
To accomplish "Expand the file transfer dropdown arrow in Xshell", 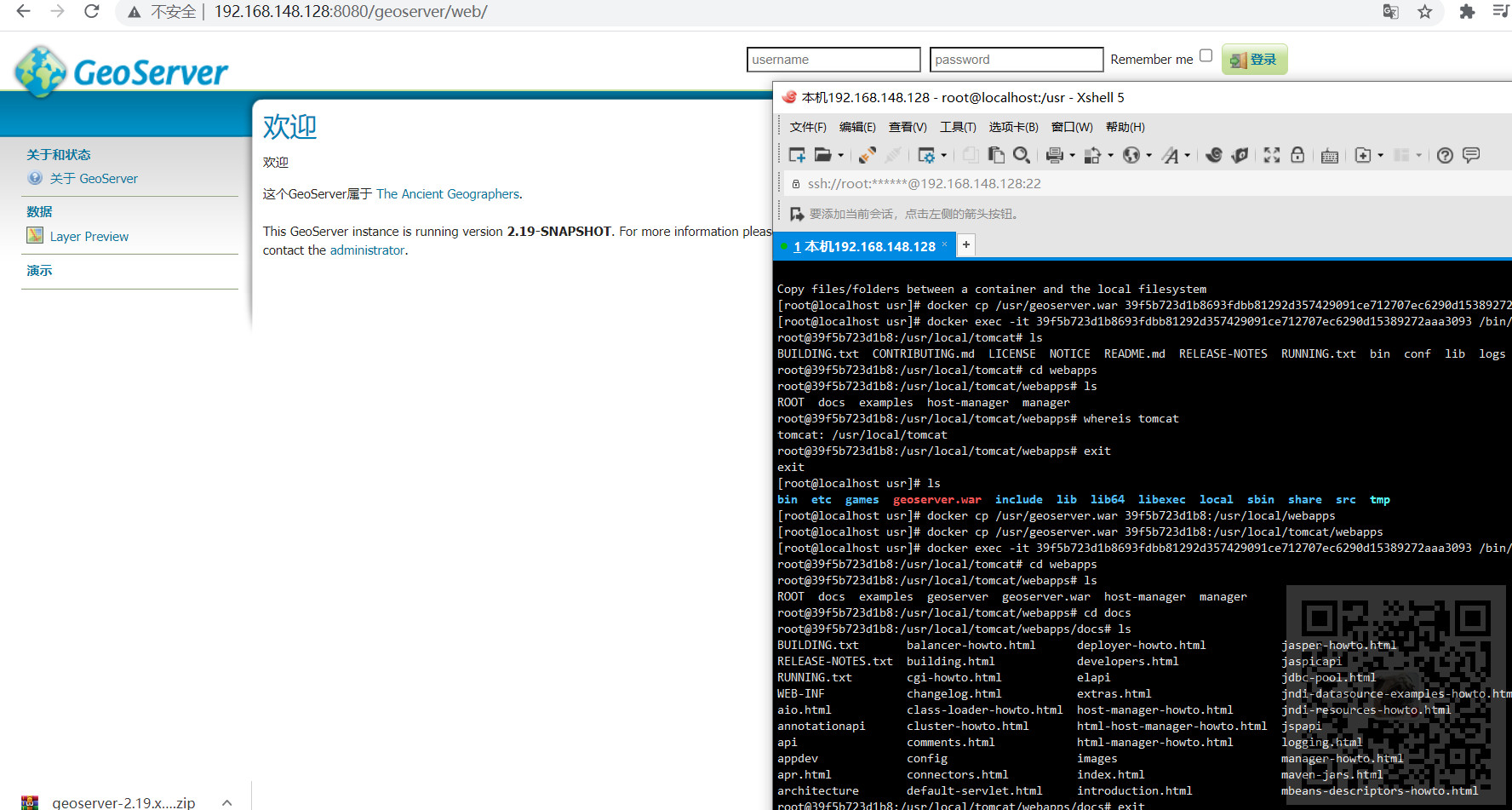I will (x=1110, y=155).
